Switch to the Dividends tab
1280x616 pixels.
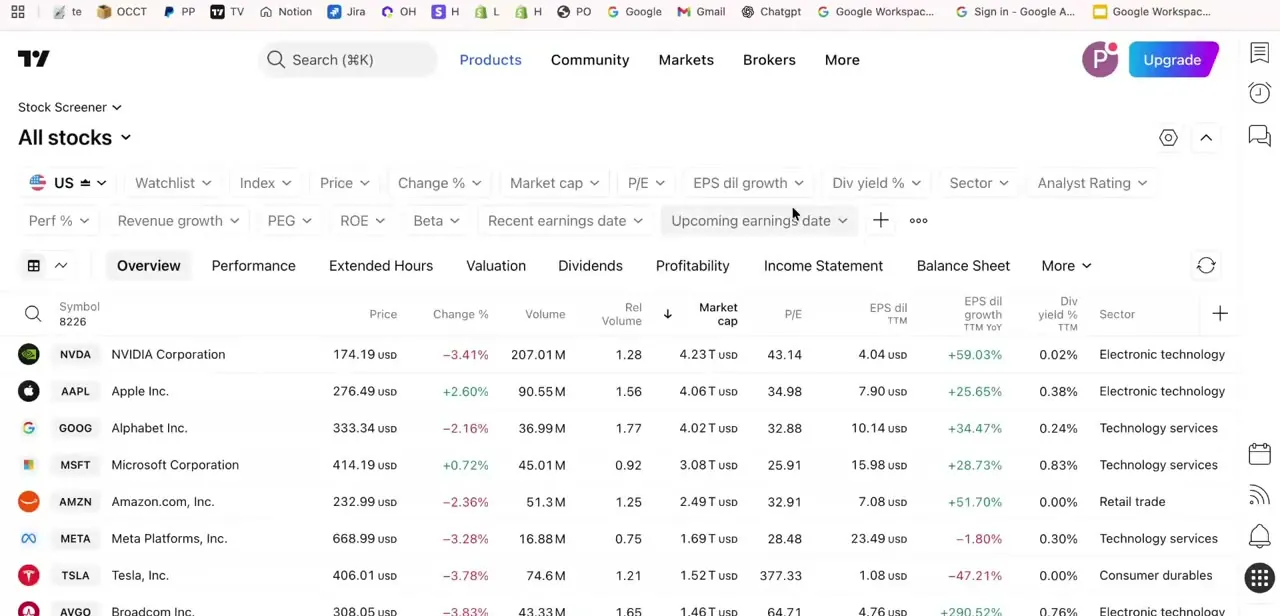click(590, 266)
